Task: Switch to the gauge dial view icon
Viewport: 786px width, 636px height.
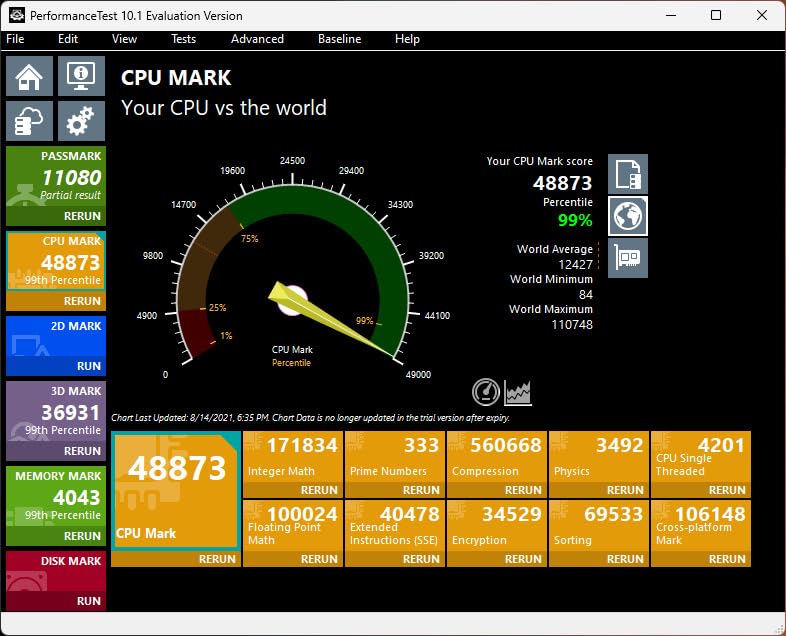Action: (486, 392)
